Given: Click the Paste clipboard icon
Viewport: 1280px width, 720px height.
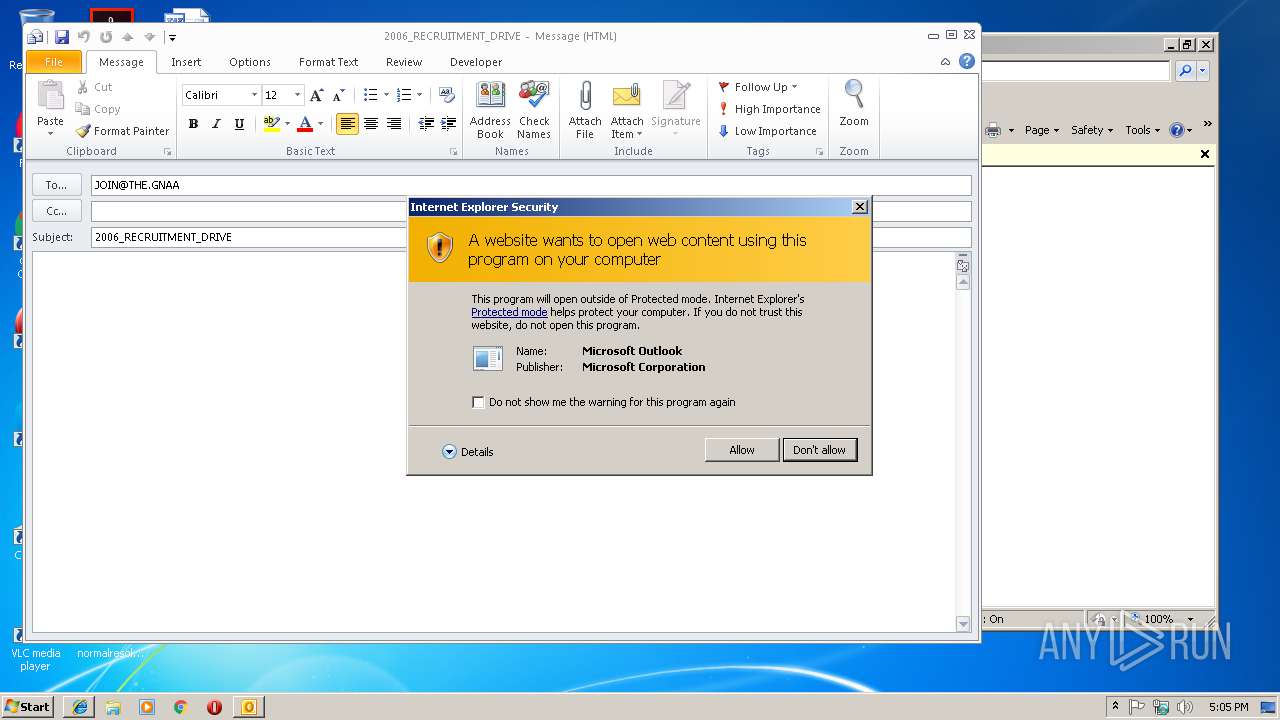Looking at the screenshot, I should (50, 96).
